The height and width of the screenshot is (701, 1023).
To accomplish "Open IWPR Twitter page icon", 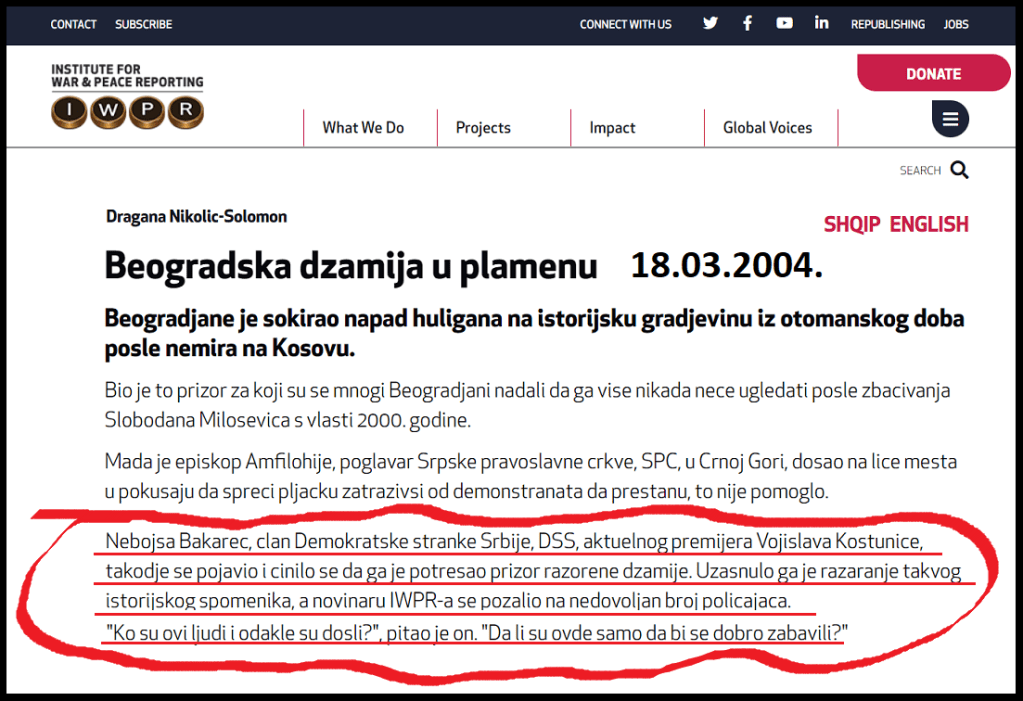I will click(x=710, y=24).
